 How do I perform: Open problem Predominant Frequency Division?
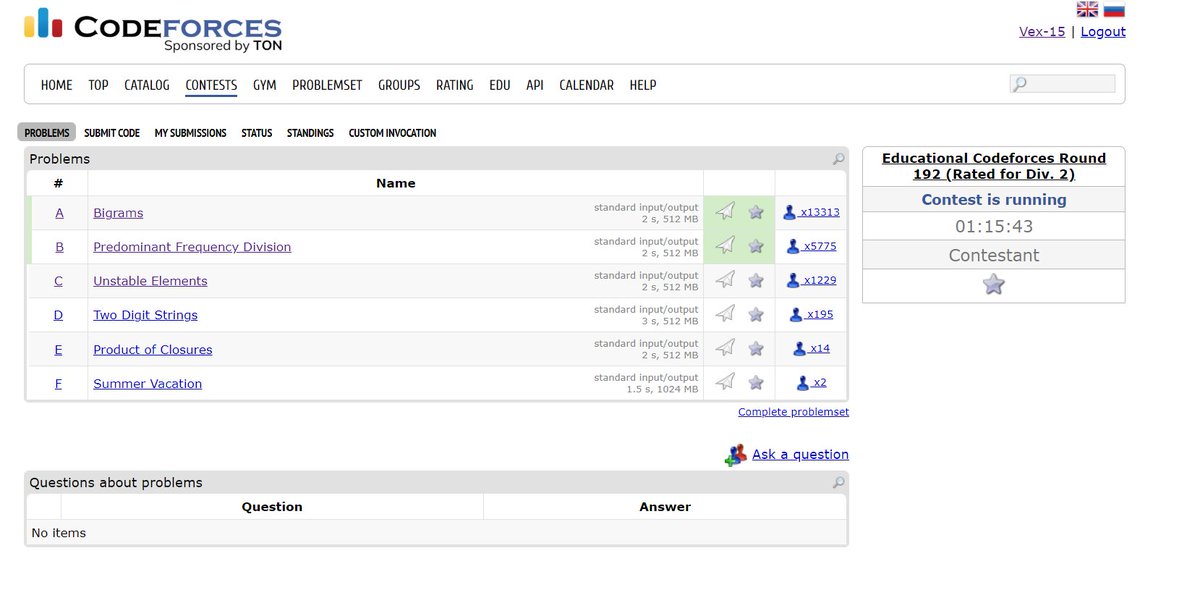pos(192,247)
